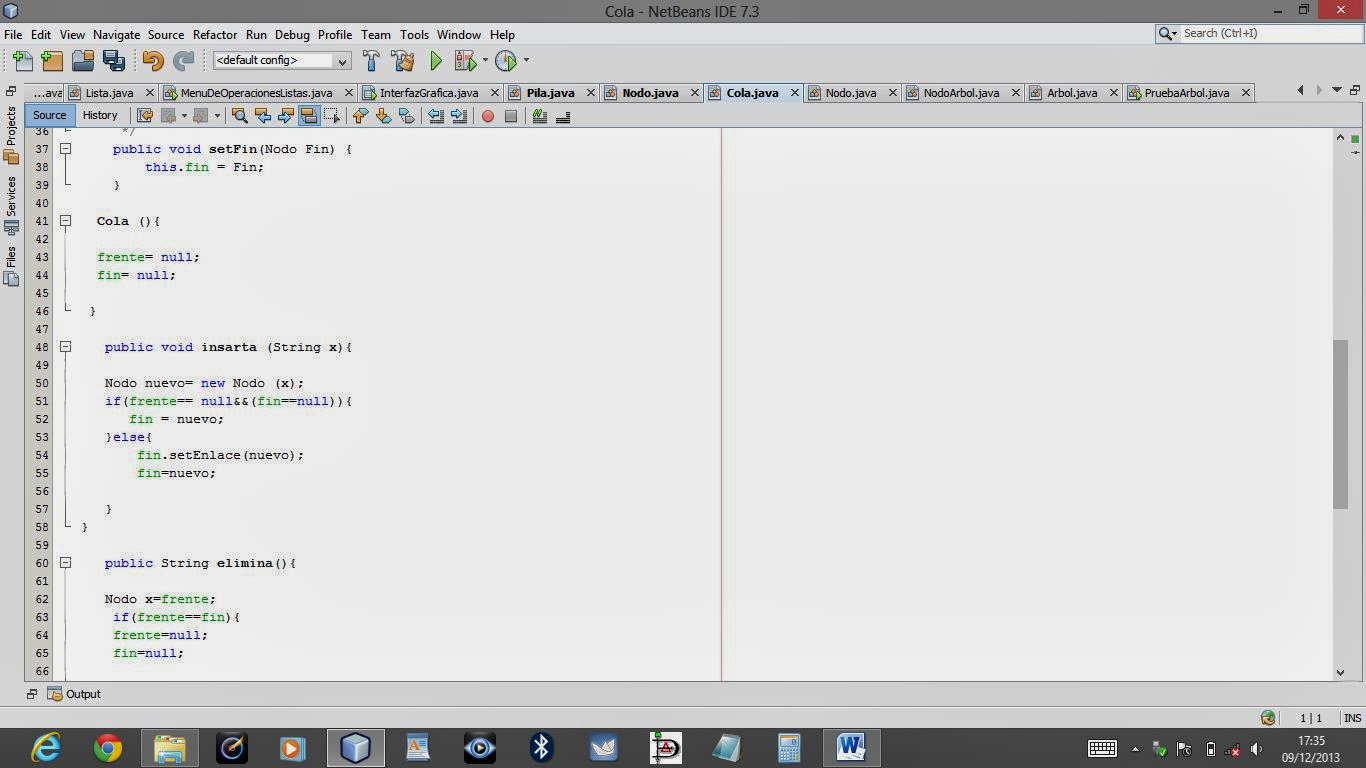This screenshot has width=1366, height=768.
Task: Click the Find Previous Occurrence icon
Action: click(263, 116)
